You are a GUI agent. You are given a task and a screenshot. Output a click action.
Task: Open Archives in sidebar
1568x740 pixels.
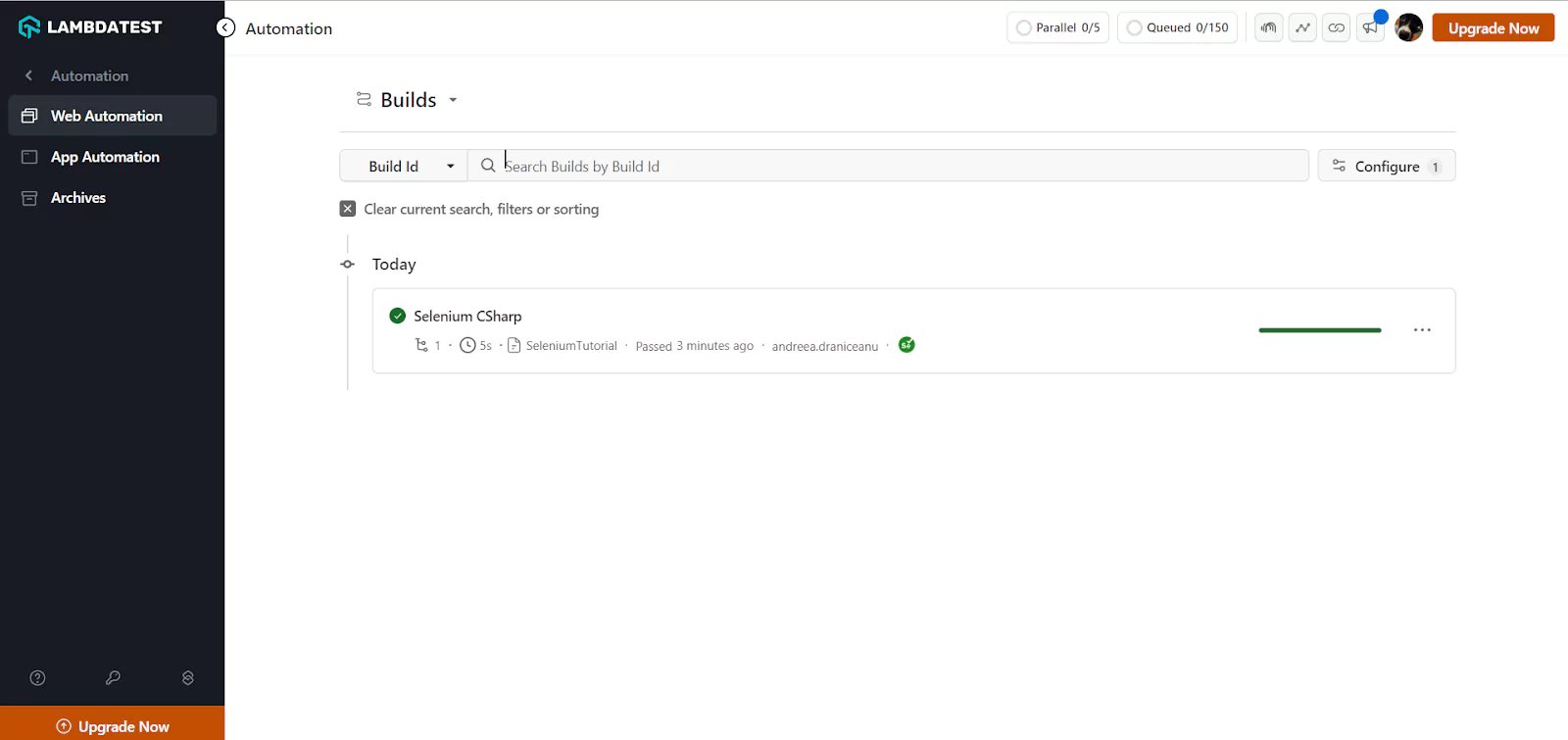[x=112, y=198]
